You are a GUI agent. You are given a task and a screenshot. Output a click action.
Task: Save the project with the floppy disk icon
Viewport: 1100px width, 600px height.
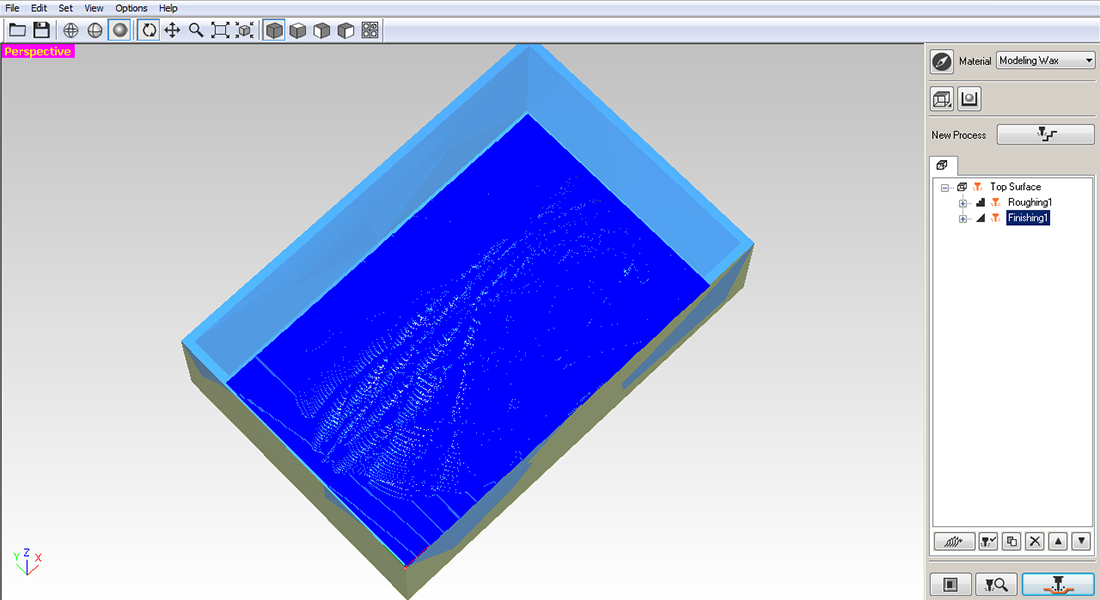(x=41, y=30)
